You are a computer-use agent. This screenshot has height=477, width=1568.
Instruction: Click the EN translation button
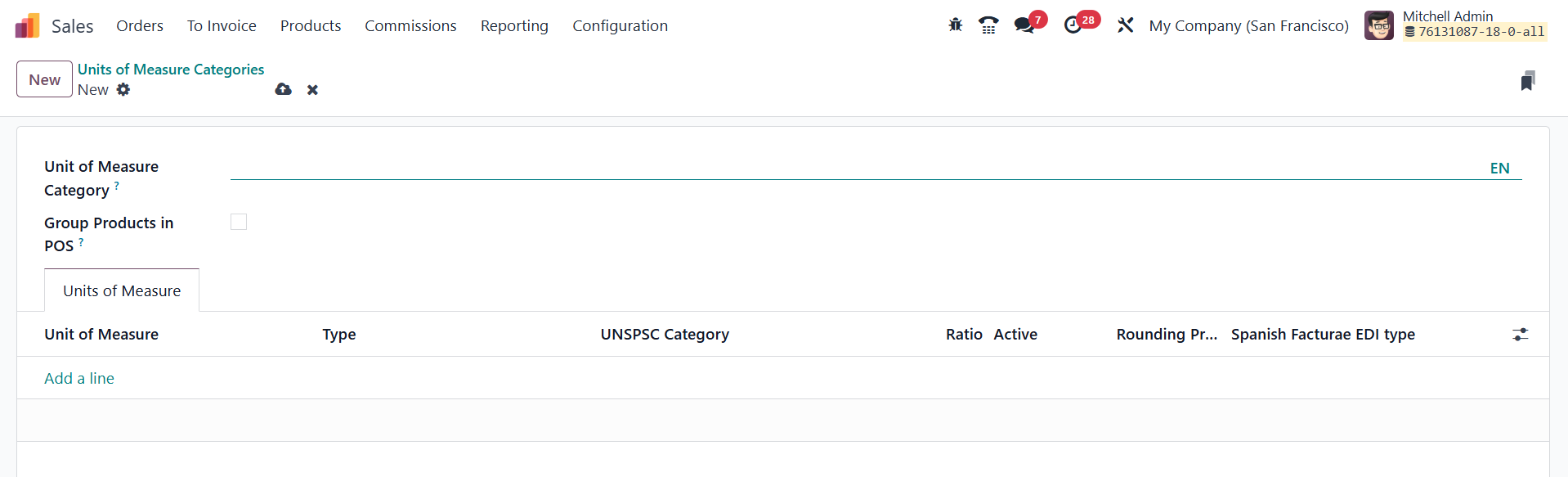(1499, 169)
